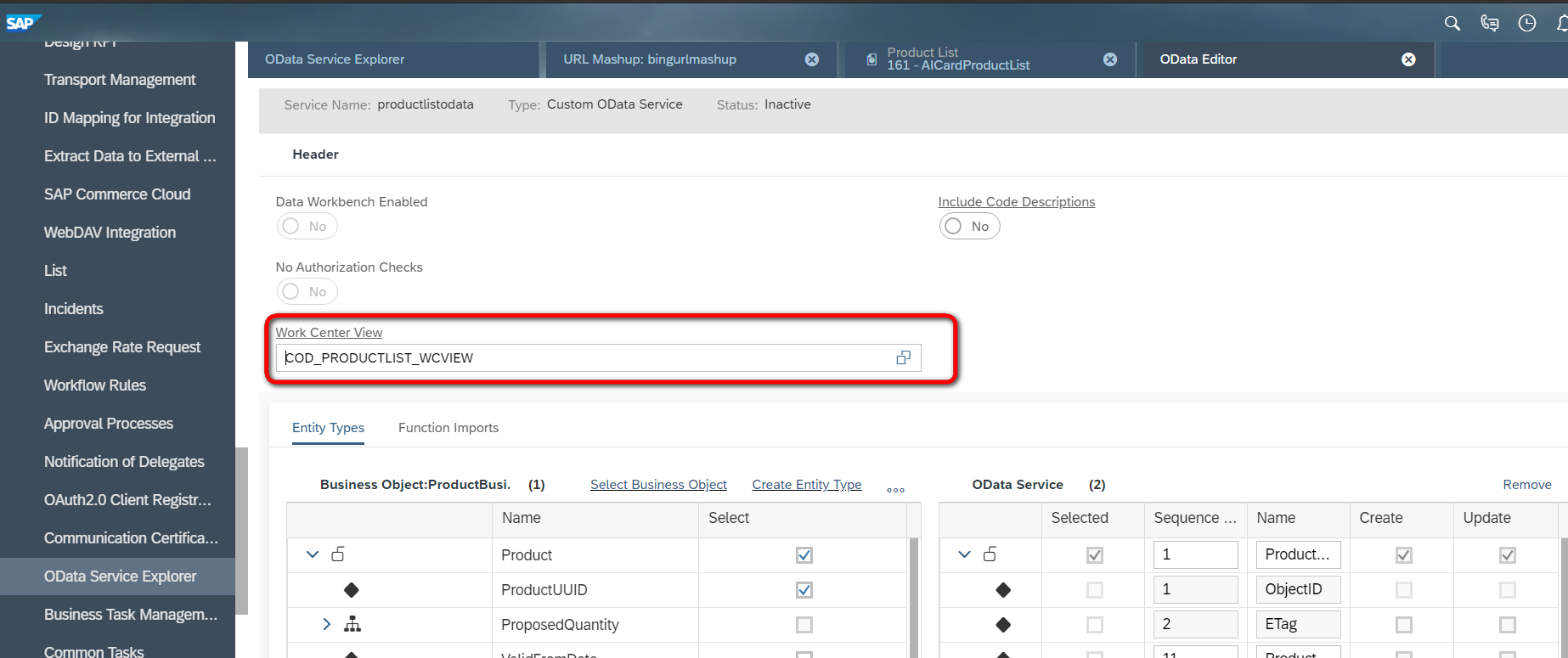
Task: Check Create checkbox in ETag row
Action: 1404,625
